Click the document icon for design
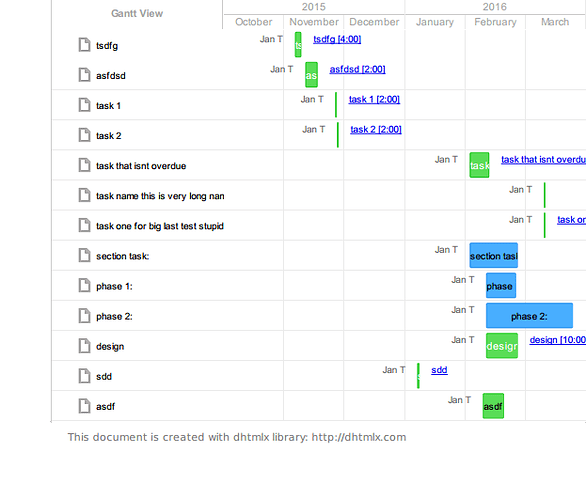This screenshot has height=499, width=586. pyautogui.click(x=84, y=345)
